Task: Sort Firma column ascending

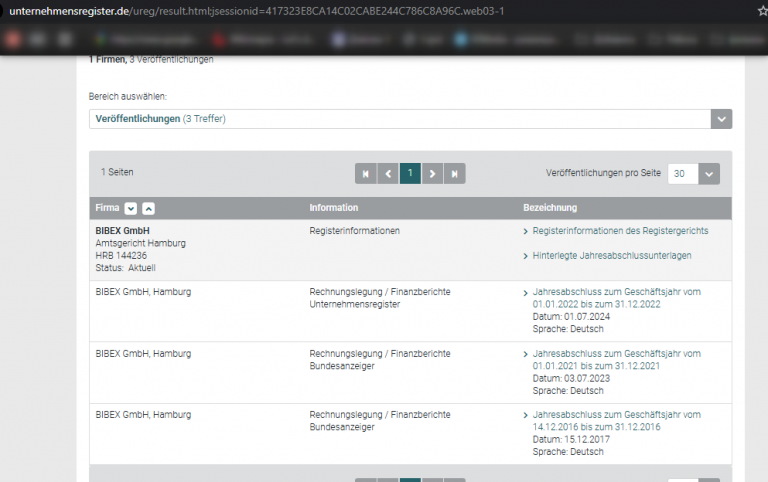Action: point(148,208)
